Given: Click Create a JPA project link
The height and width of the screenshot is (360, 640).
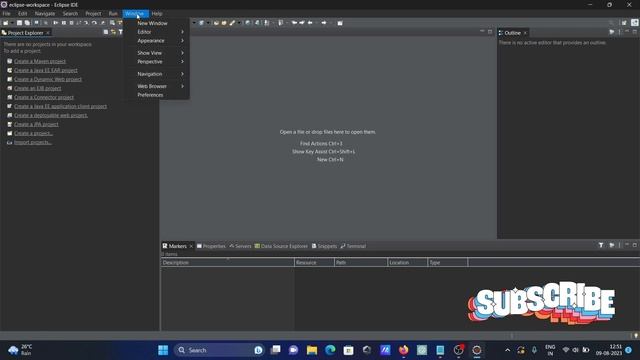Looking at the screenshot, I should 36,124.
